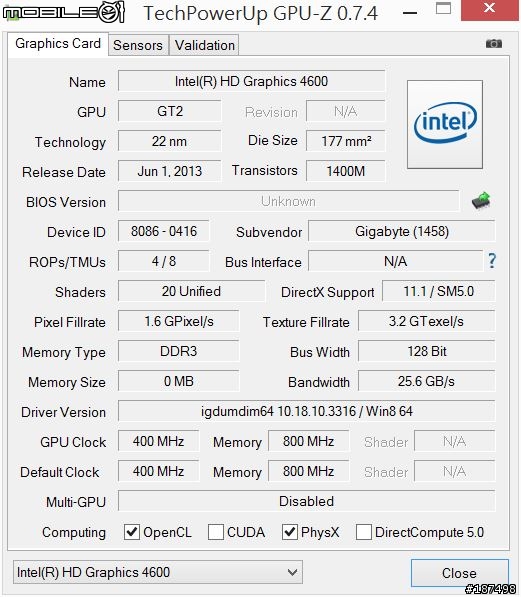Enable the CUDA checkbox

[216, 532]
